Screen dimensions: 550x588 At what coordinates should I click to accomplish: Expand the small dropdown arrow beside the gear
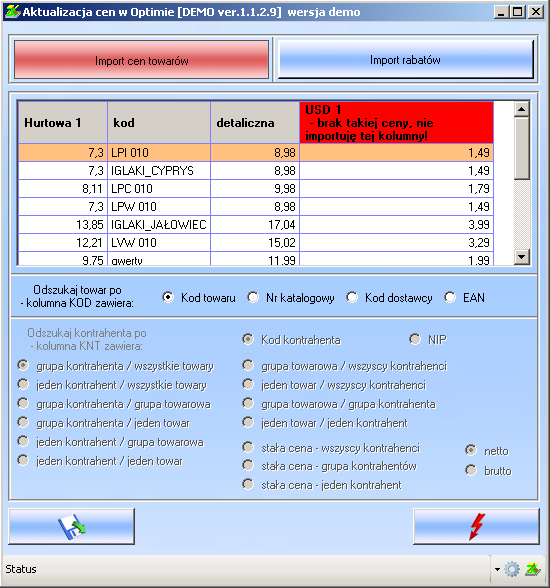click(497, 569)
